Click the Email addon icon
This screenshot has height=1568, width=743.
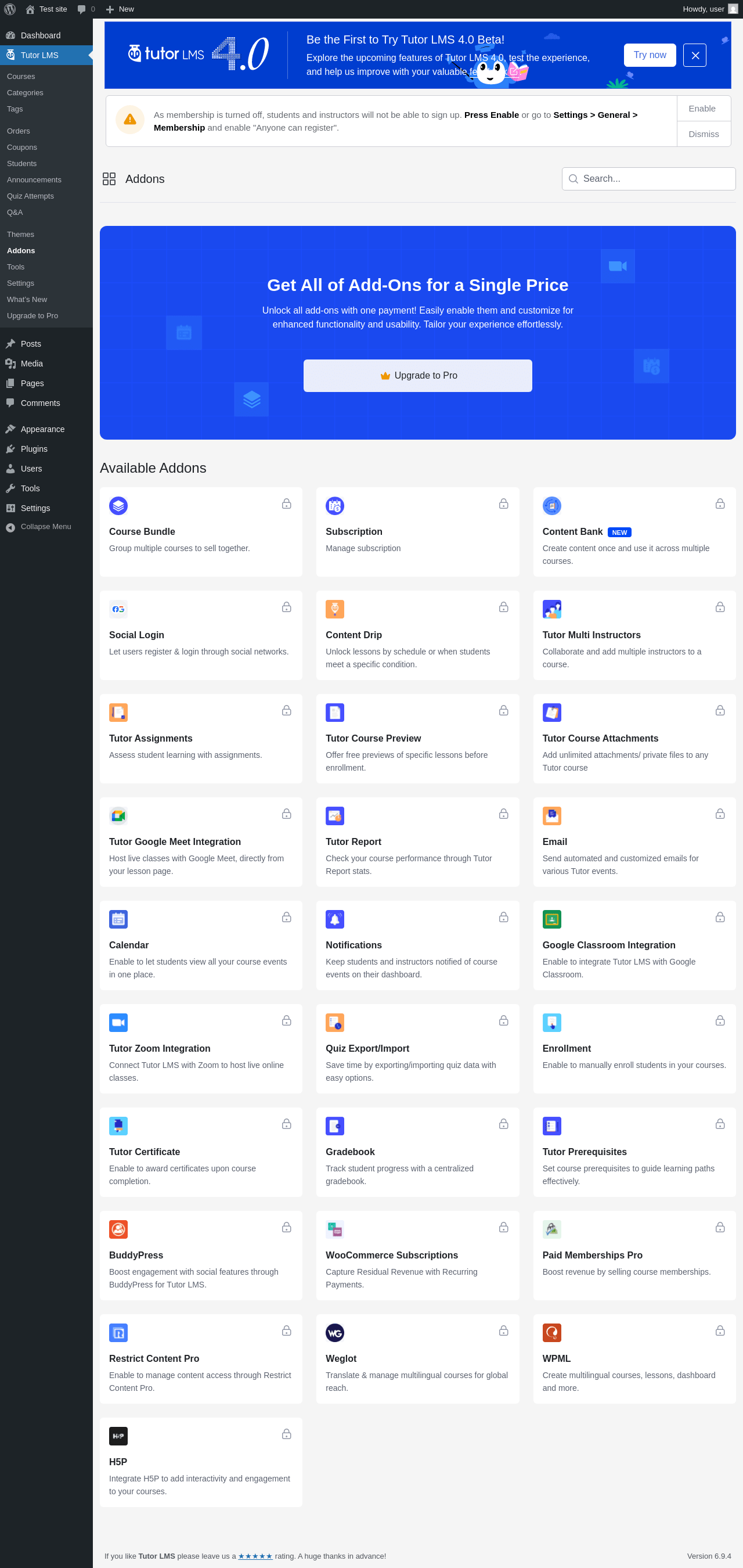pyautogui.click(x=551, y=816)
